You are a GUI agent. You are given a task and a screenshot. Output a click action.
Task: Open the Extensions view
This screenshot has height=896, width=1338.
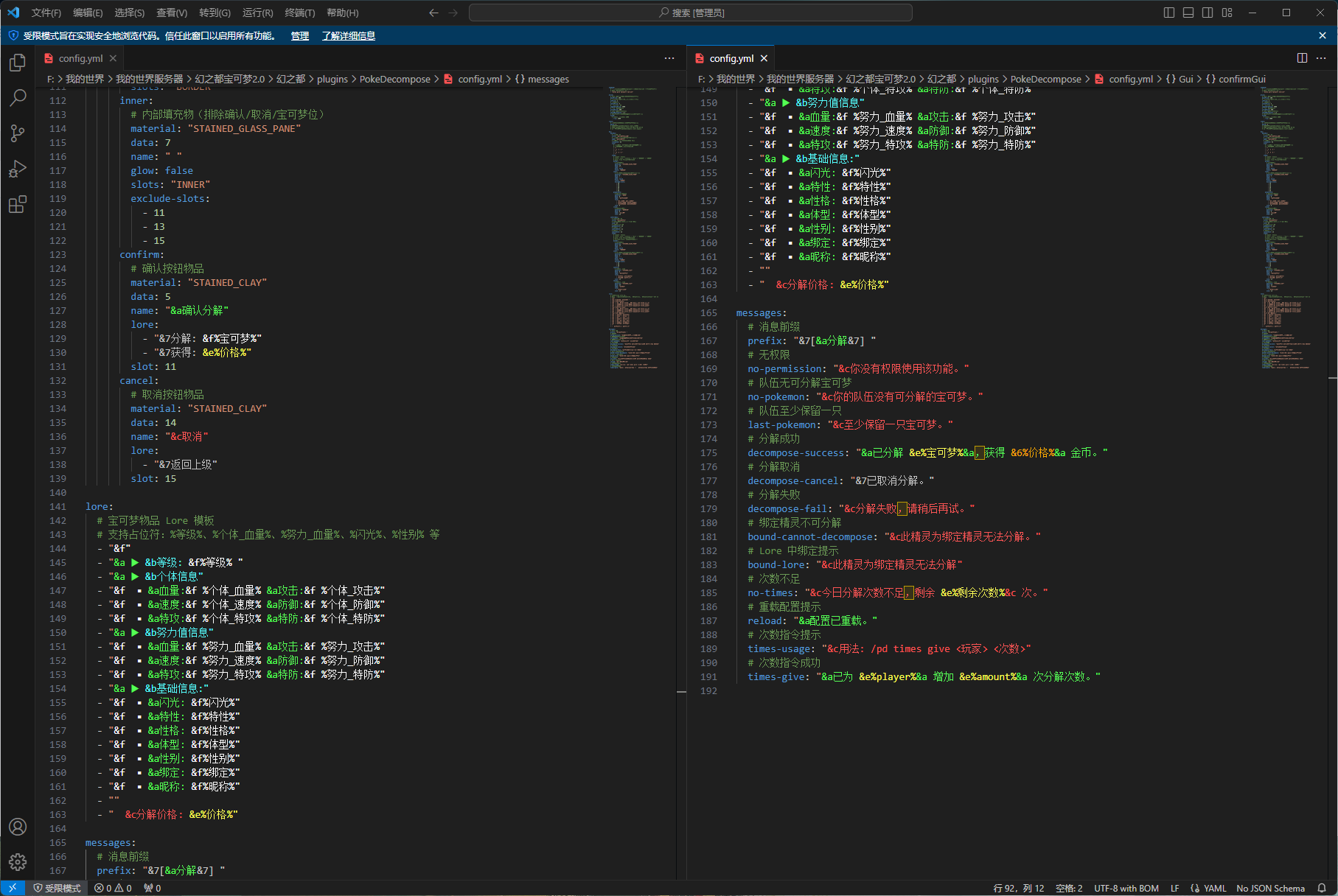pos(18,204)
